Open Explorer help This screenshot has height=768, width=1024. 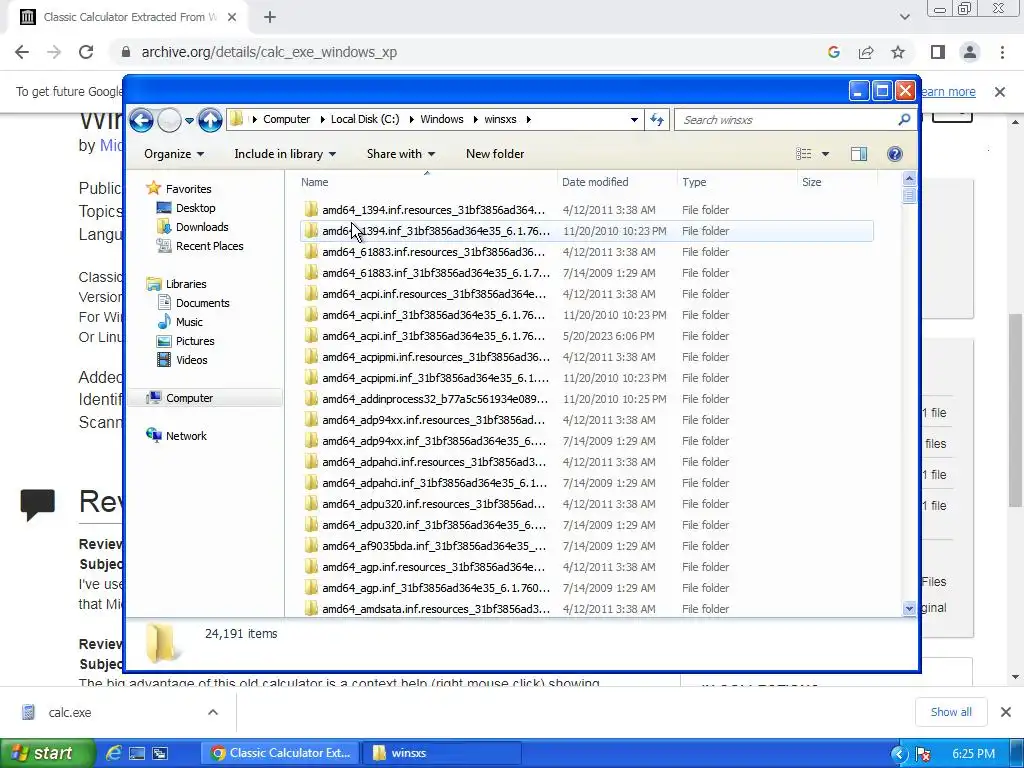click(x=895, y=154)
